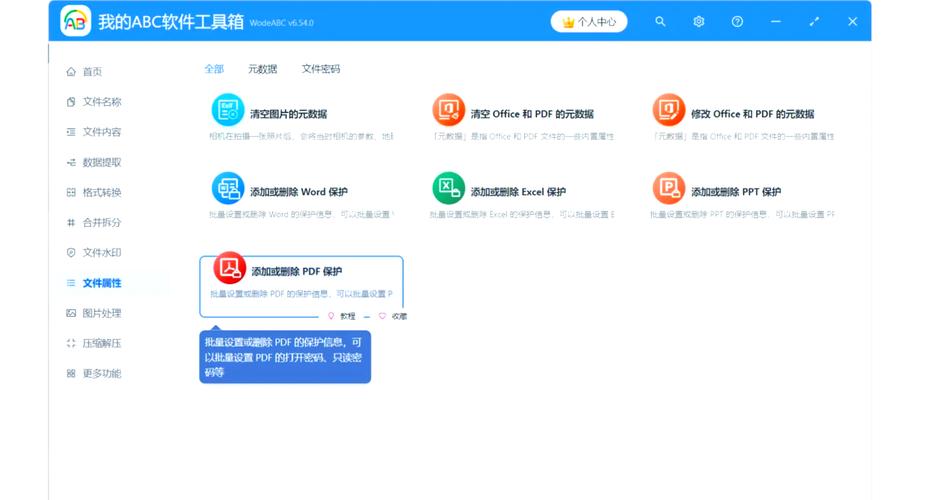This screenshot has height=500, width=928.
Task: Open 教程 tutorial for PDF protection
Action: point(342,316)
